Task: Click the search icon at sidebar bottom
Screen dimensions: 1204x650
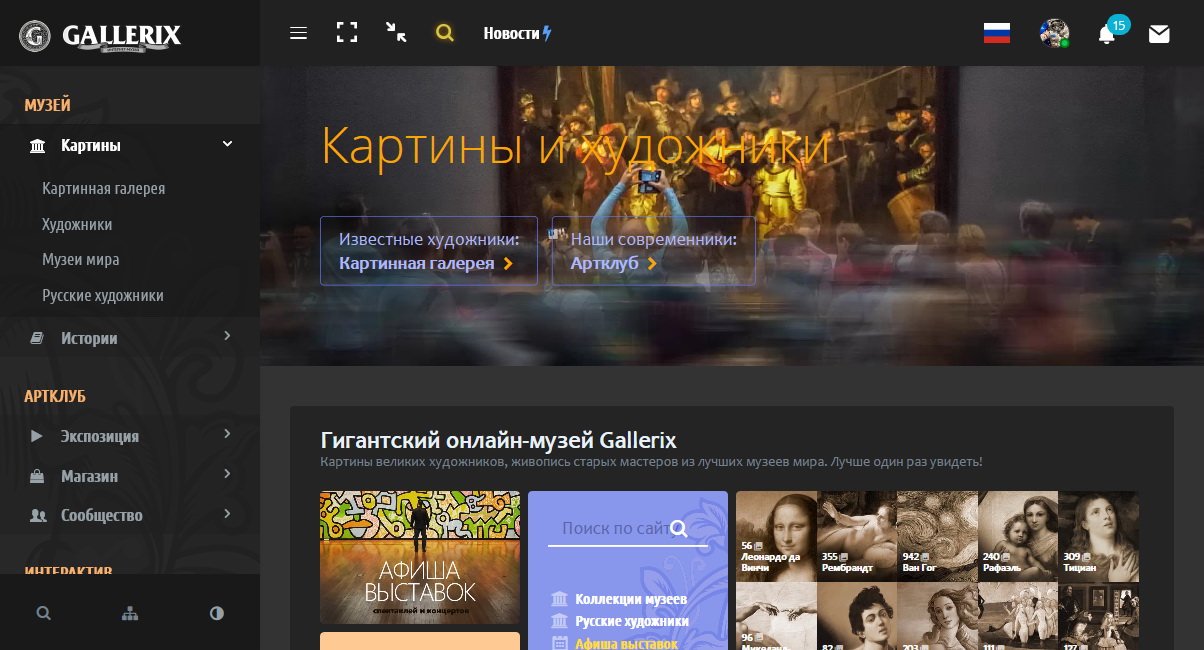Action: pyautogui.click(x=43, y=613)
